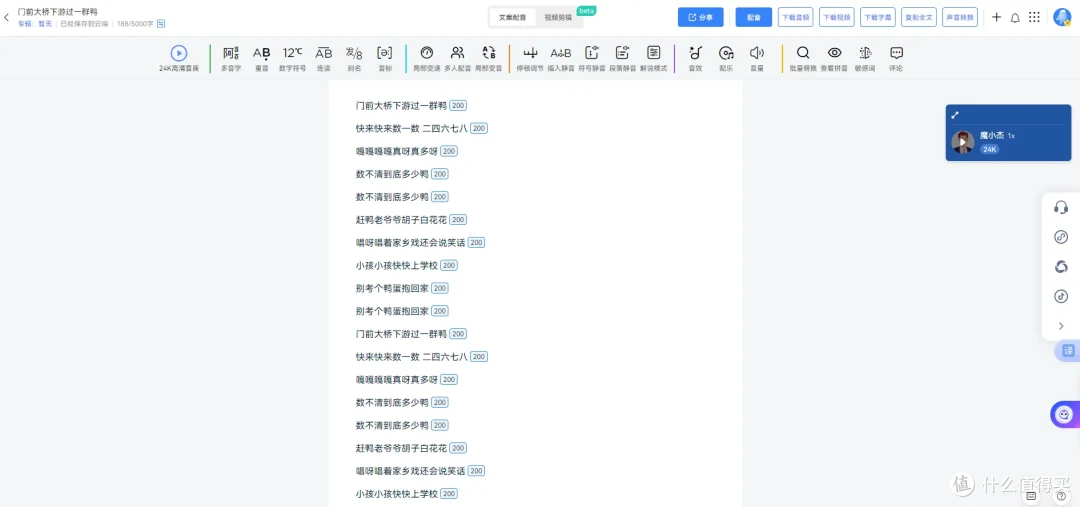Open the user avatar menu
The height and width of the screenshot is (507, 1080).
pyautogui.click(x=1062, y=17)
